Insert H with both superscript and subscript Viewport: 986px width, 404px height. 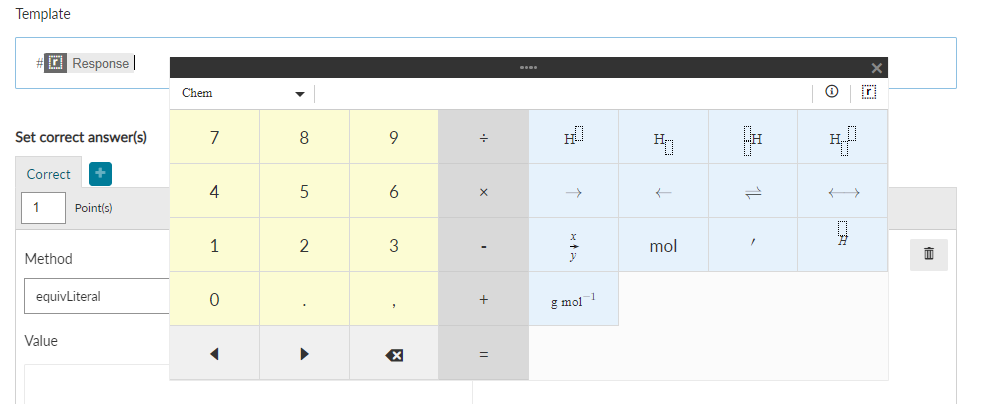click(843, 137)
